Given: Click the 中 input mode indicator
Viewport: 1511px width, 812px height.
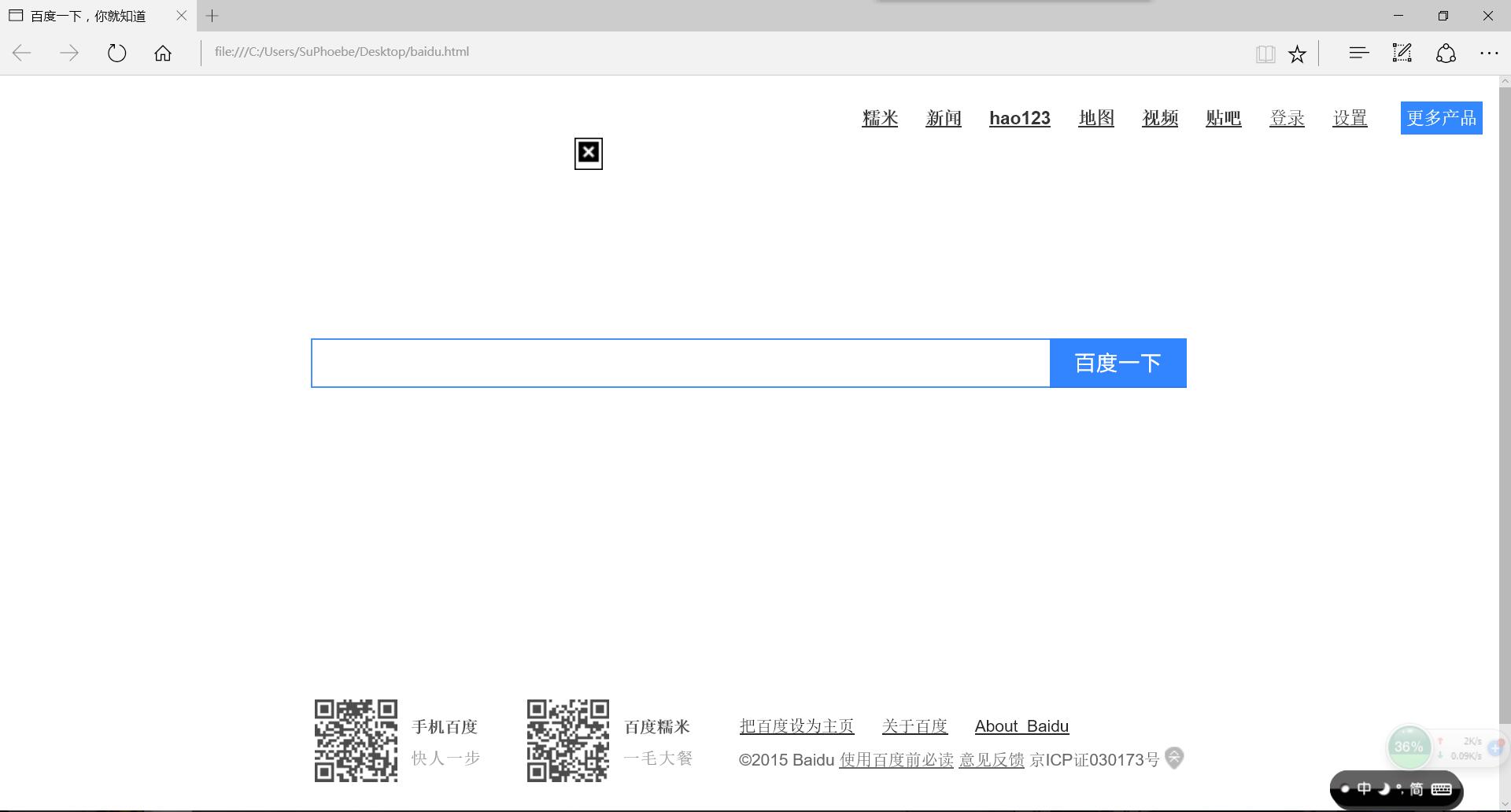Looking at the screenshot, I should 1364,788.
